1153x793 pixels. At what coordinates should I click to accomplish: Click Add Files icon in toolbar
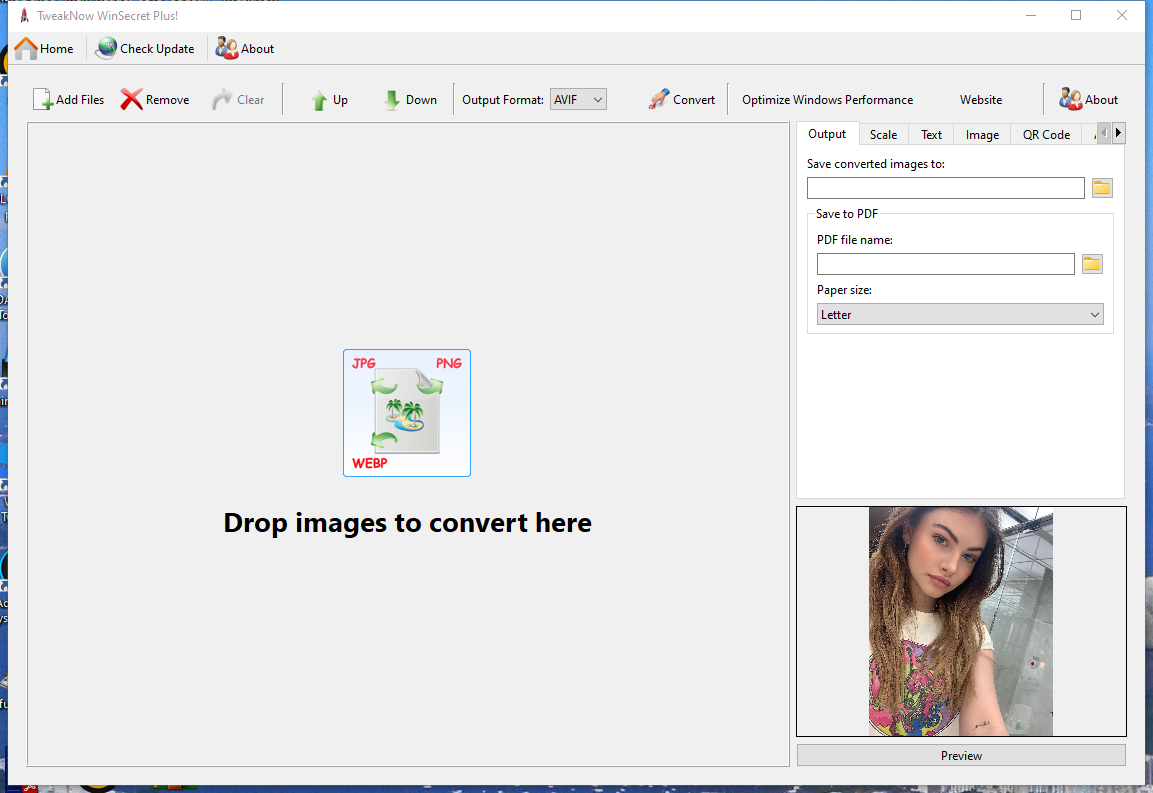tap(43, 99)
